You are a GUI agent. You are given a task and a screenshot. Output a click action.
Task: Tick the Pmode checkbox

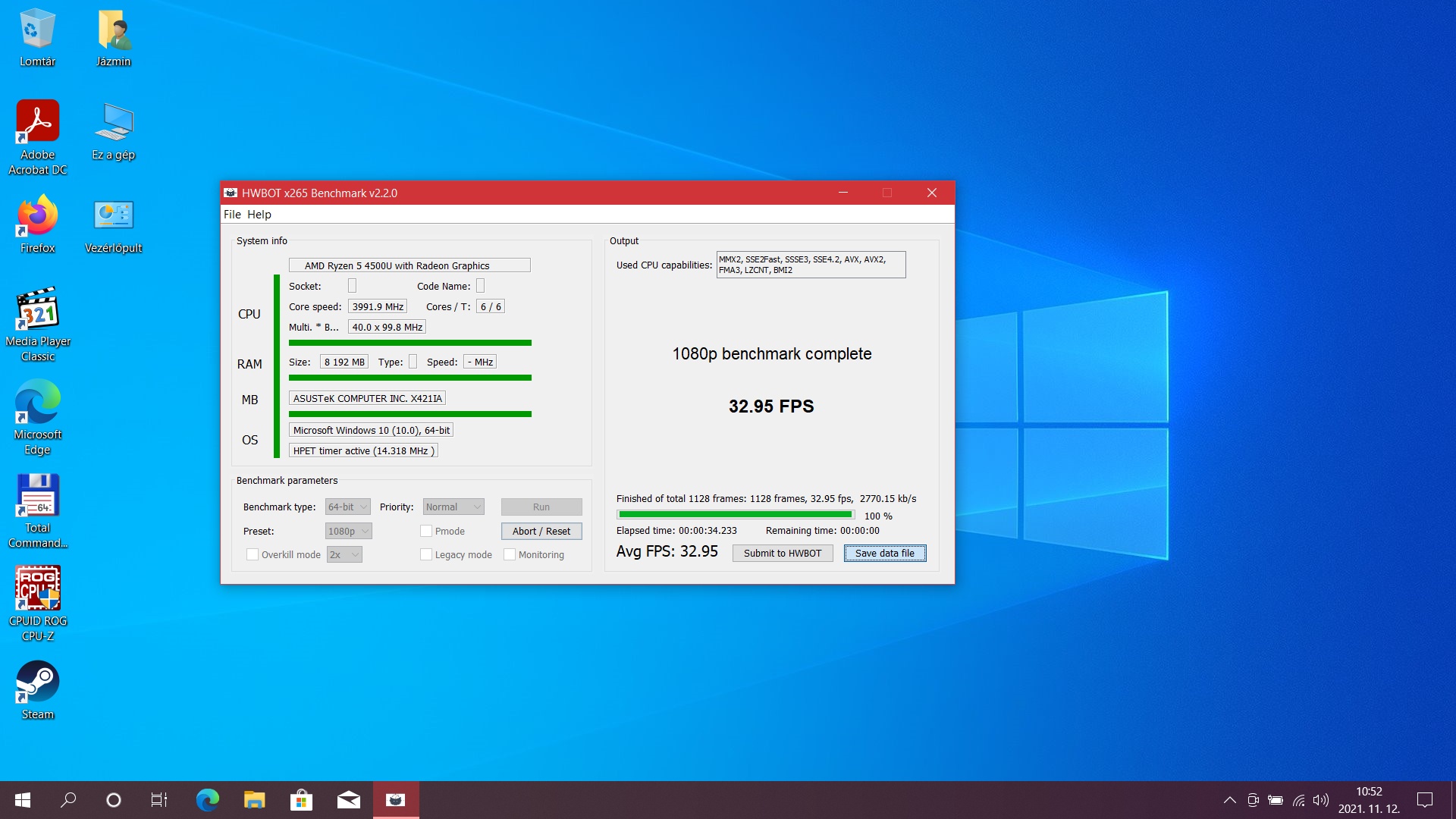[426, 531]
